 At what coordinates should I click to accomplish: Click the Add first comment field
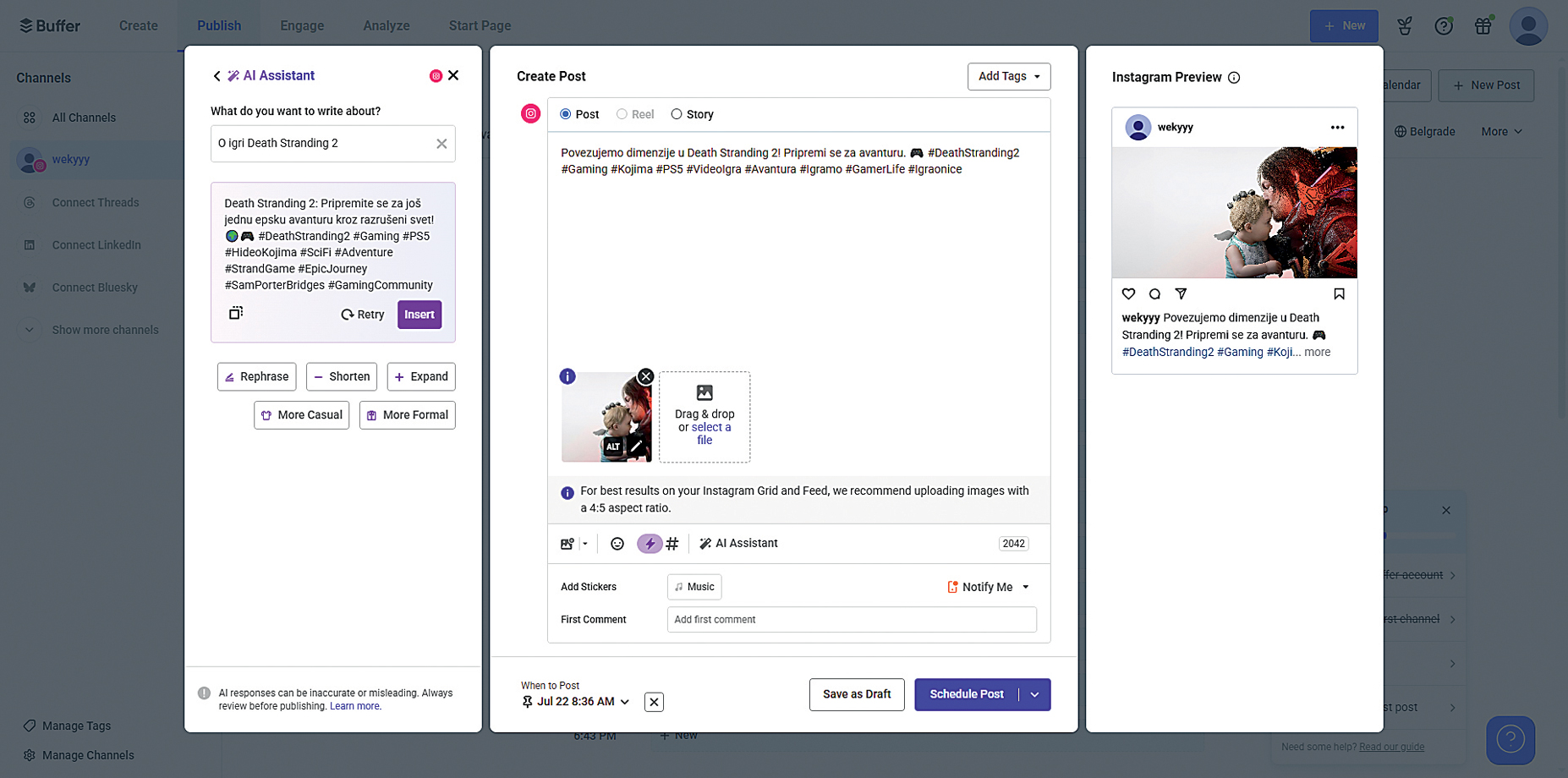(851, 620)
